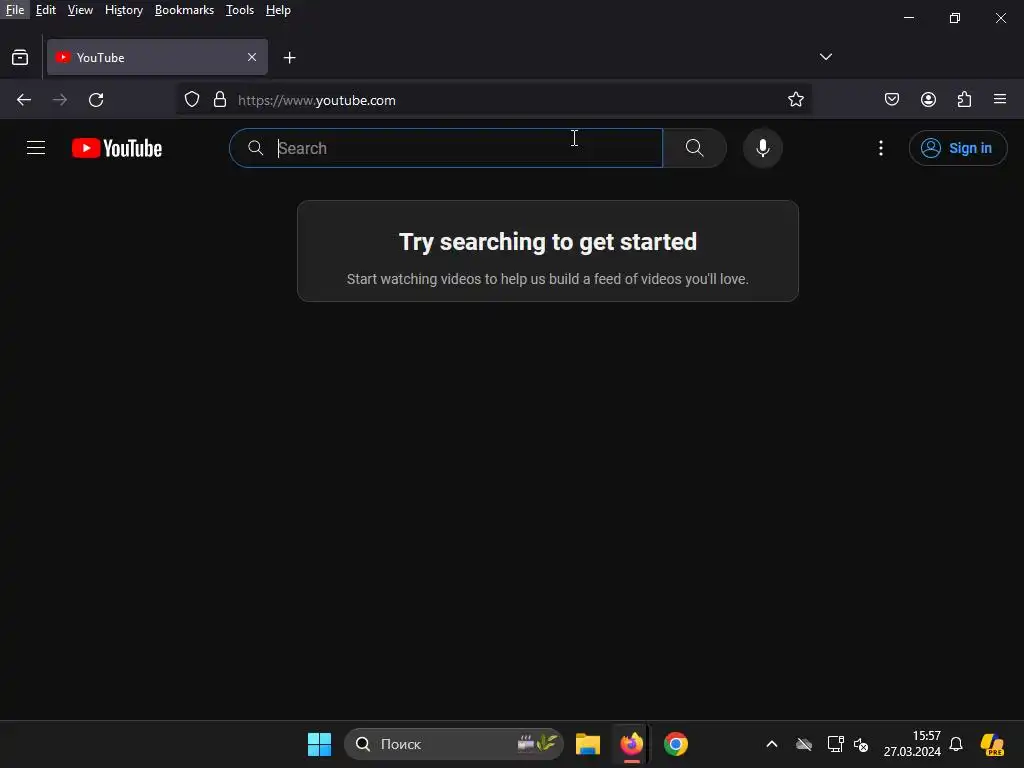Viewport: 1024px width, 768px height.
Task: Open a new tab with plus
Action: click(x=289, y=58)
